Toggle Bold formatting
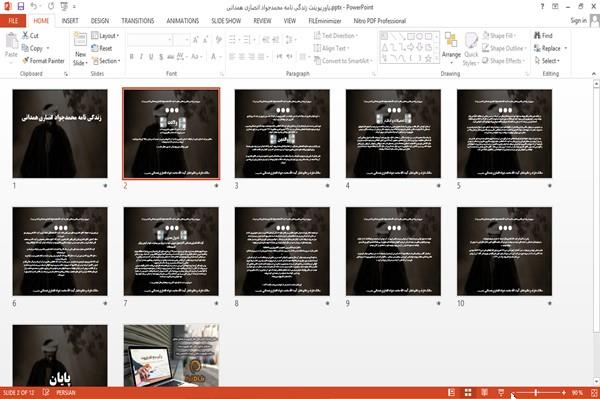The width and height of the screenshot is (600, 399). [x=131, y=57]
